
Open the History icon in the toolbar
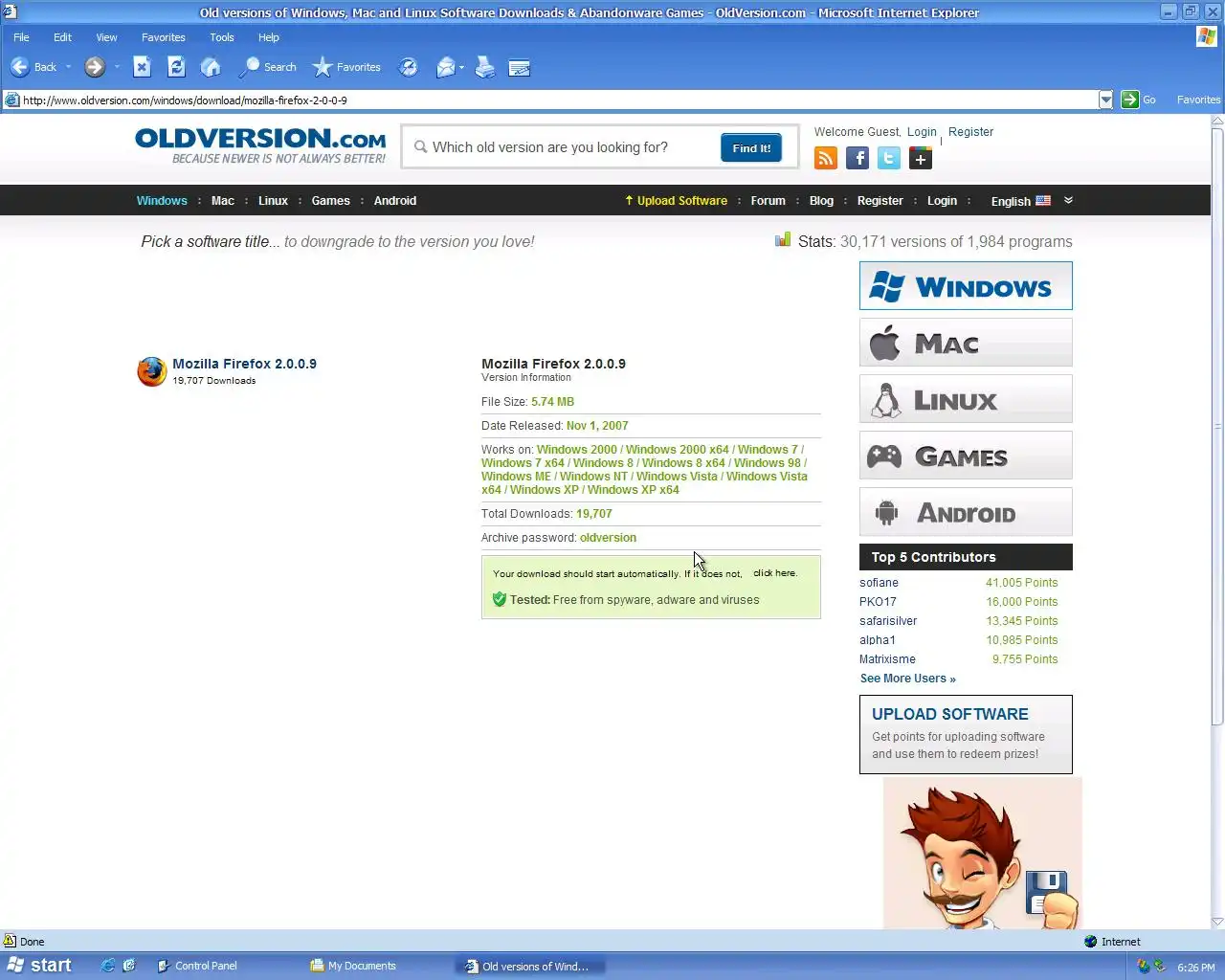point(409,67)
